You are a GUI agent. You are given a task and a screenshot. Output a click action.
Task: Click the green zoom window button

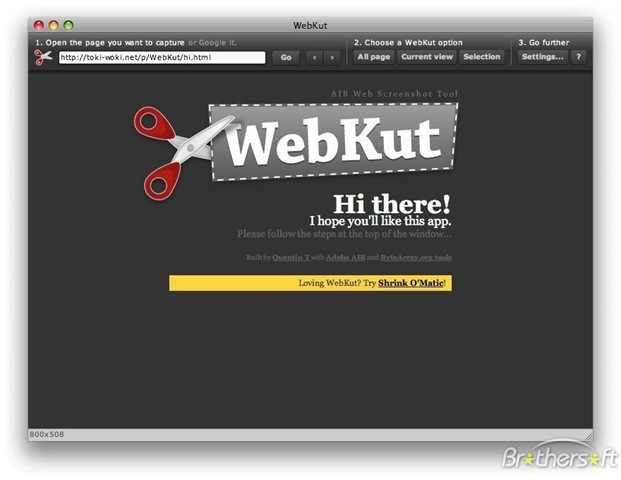(x=69, y=24)
